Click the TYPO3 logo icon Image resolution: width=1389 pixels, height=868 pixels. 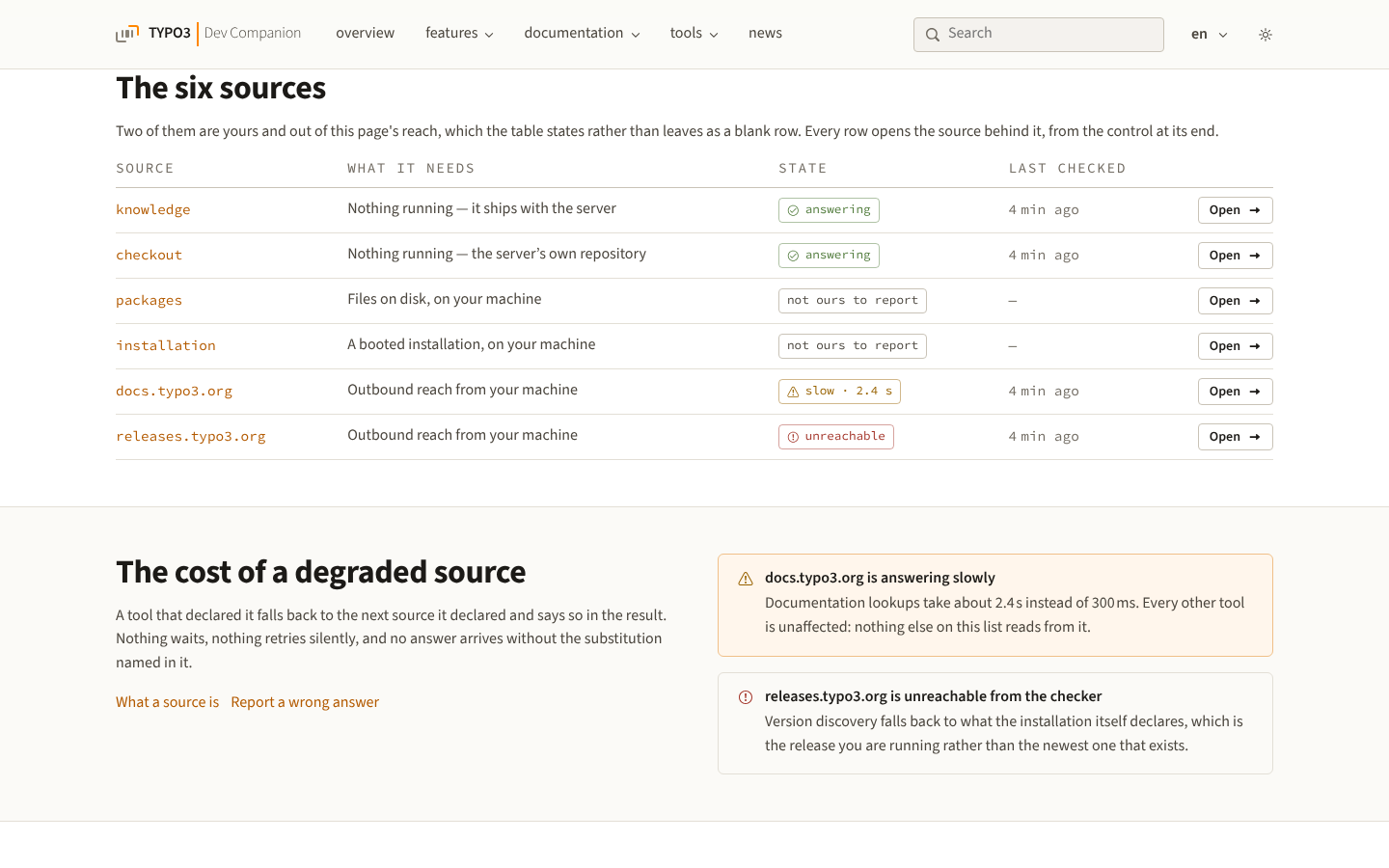click(127, 34)
